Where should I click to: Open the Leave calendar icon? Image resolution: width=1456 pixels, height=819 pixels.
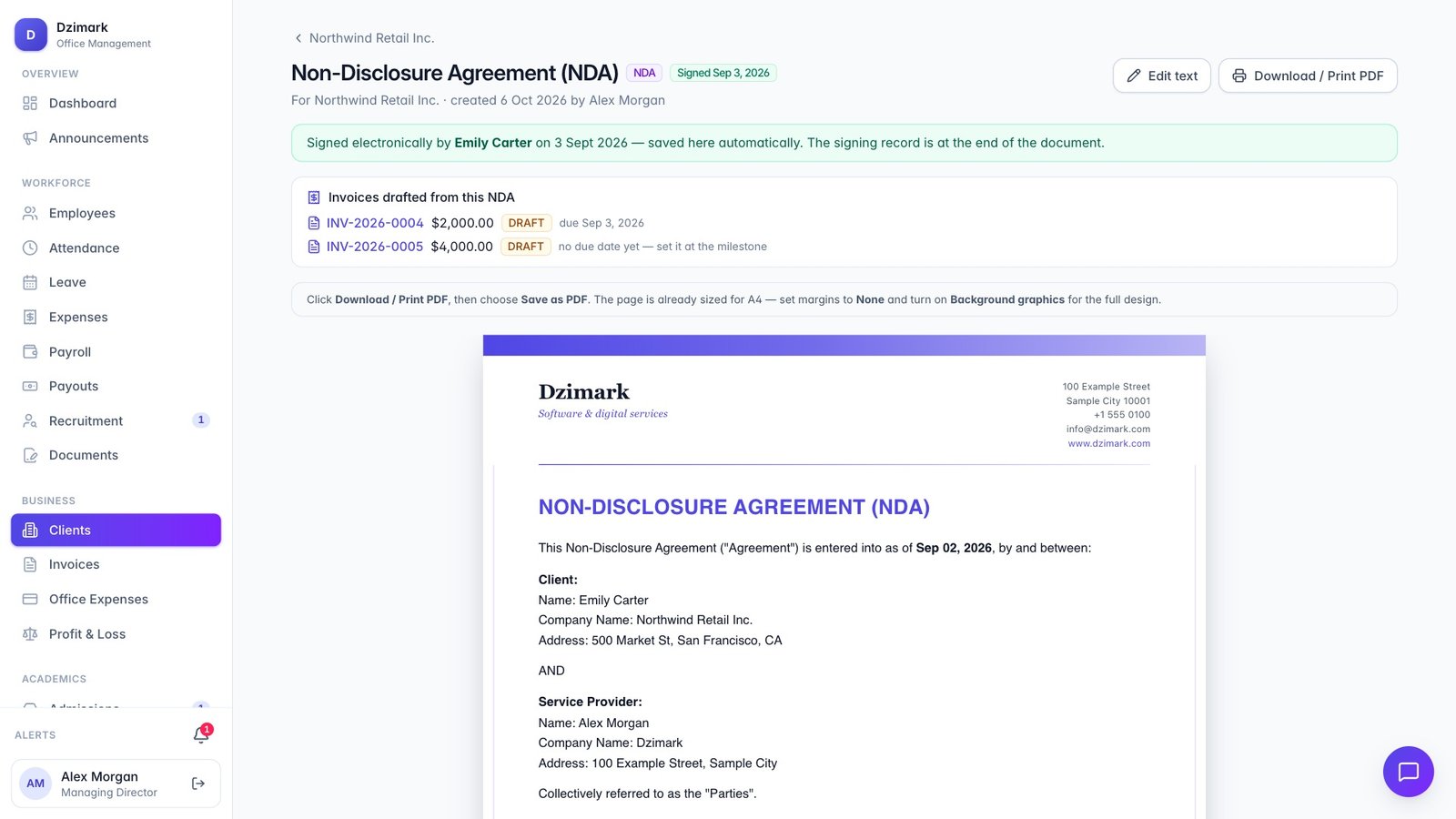point(30,282)
